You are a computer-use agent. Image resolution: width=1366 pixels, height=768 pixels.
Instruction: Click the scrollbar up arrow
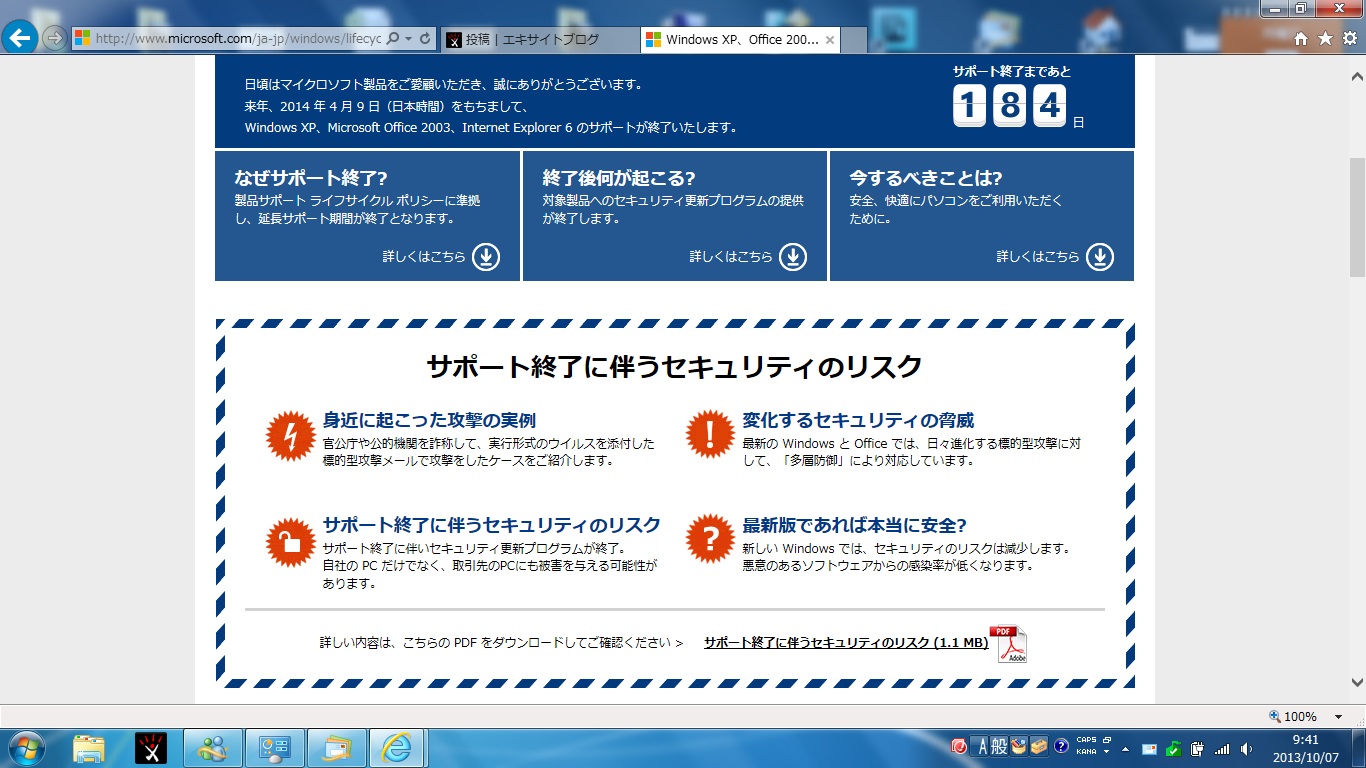[x=1357, y=76]
